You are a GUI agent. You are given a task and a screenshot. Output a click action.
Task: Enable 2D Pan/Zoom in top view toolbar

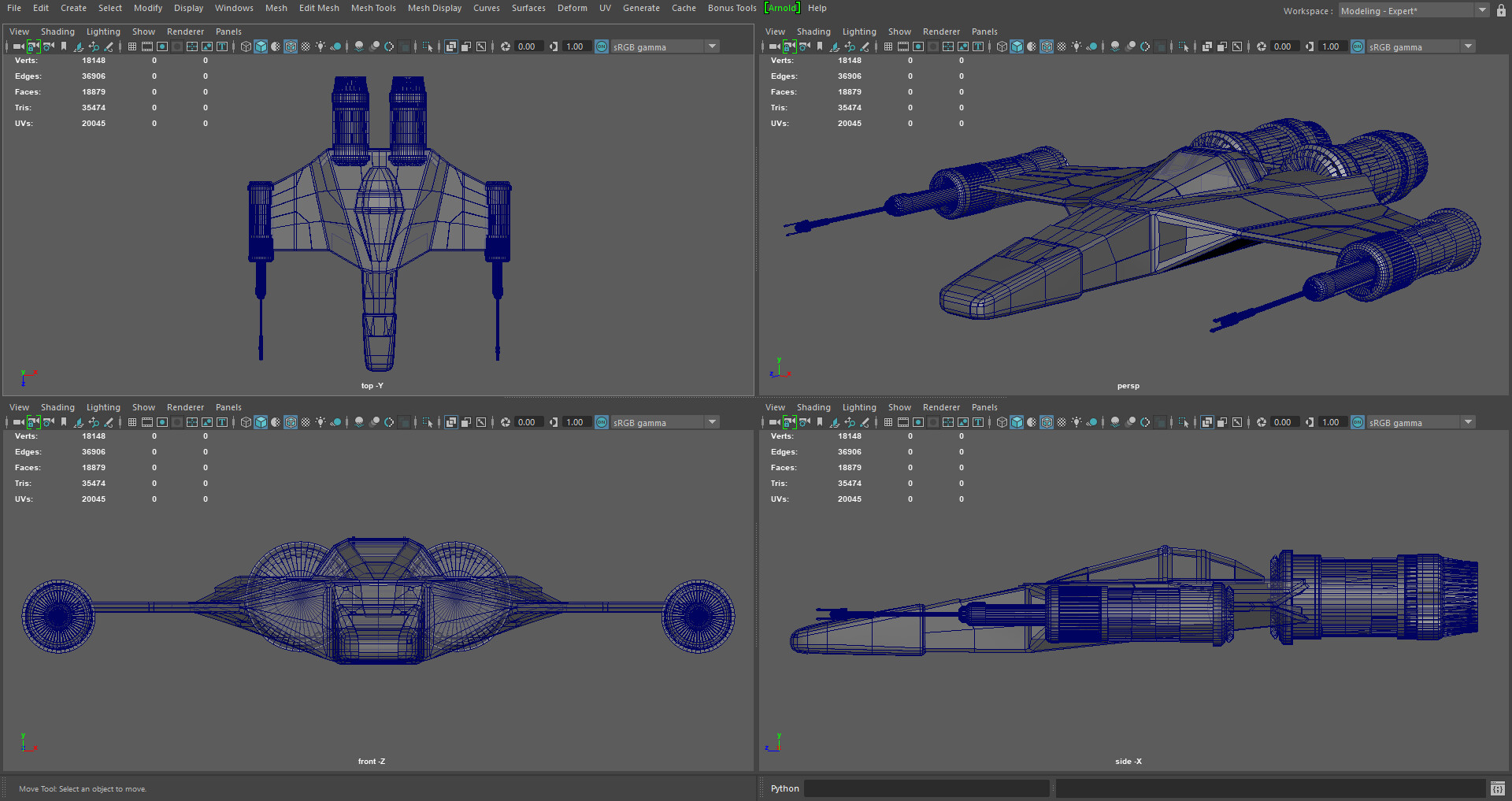(x=94, y=46)
